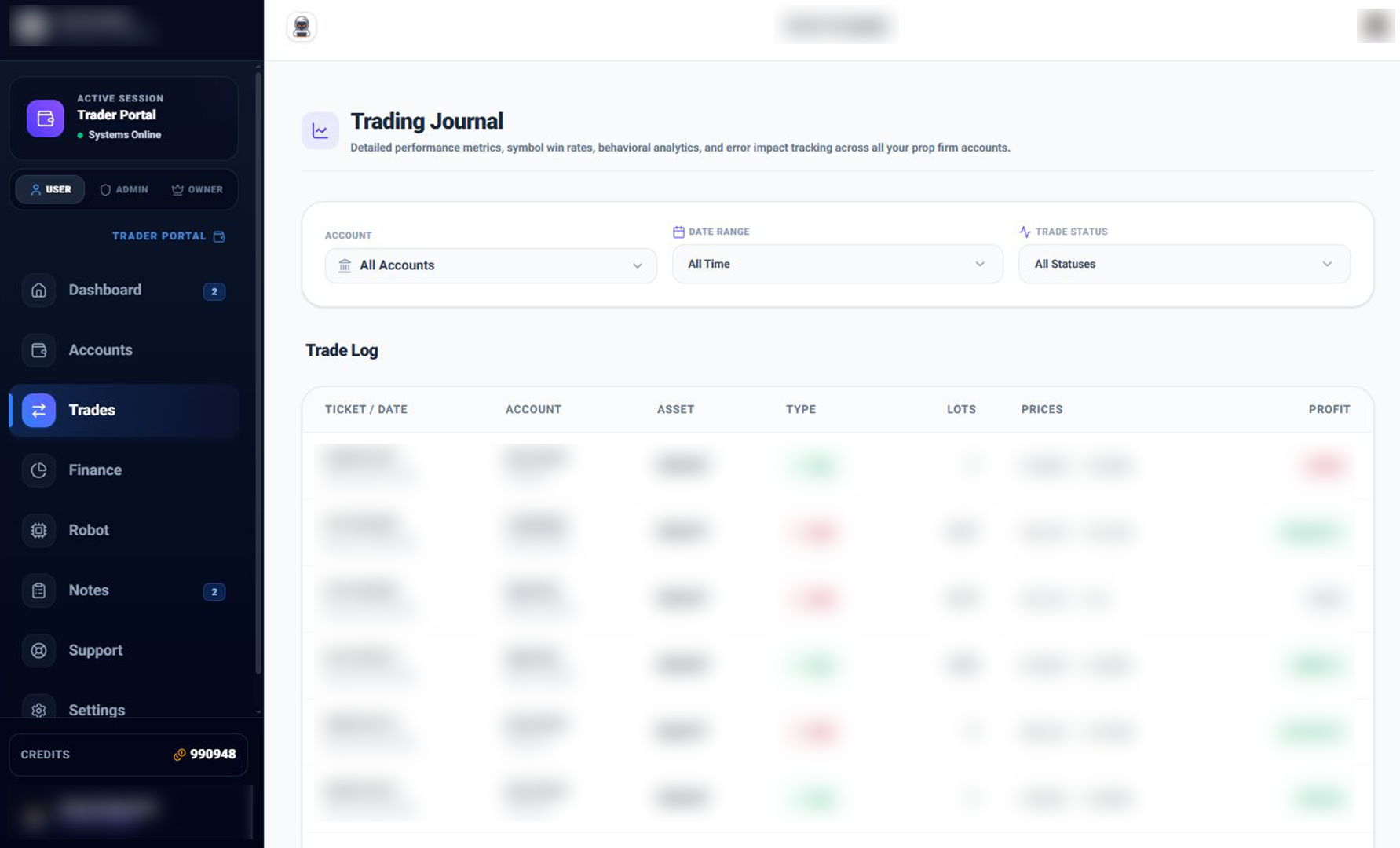Open Support from the sidebar

point(124,651)
